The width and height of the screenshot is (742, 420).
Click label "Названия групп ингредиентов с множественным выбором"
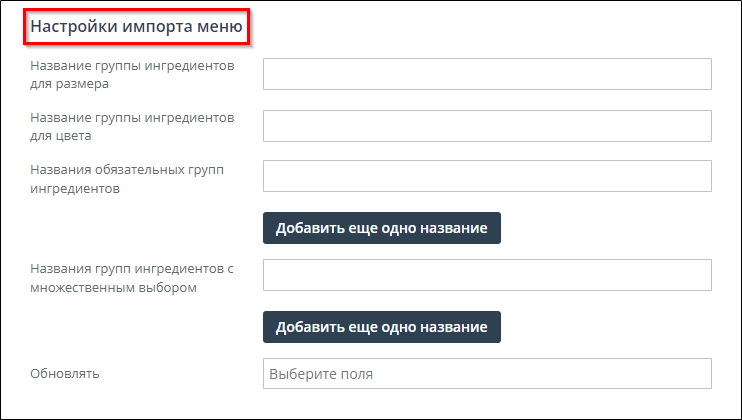[x=132, y=278]
